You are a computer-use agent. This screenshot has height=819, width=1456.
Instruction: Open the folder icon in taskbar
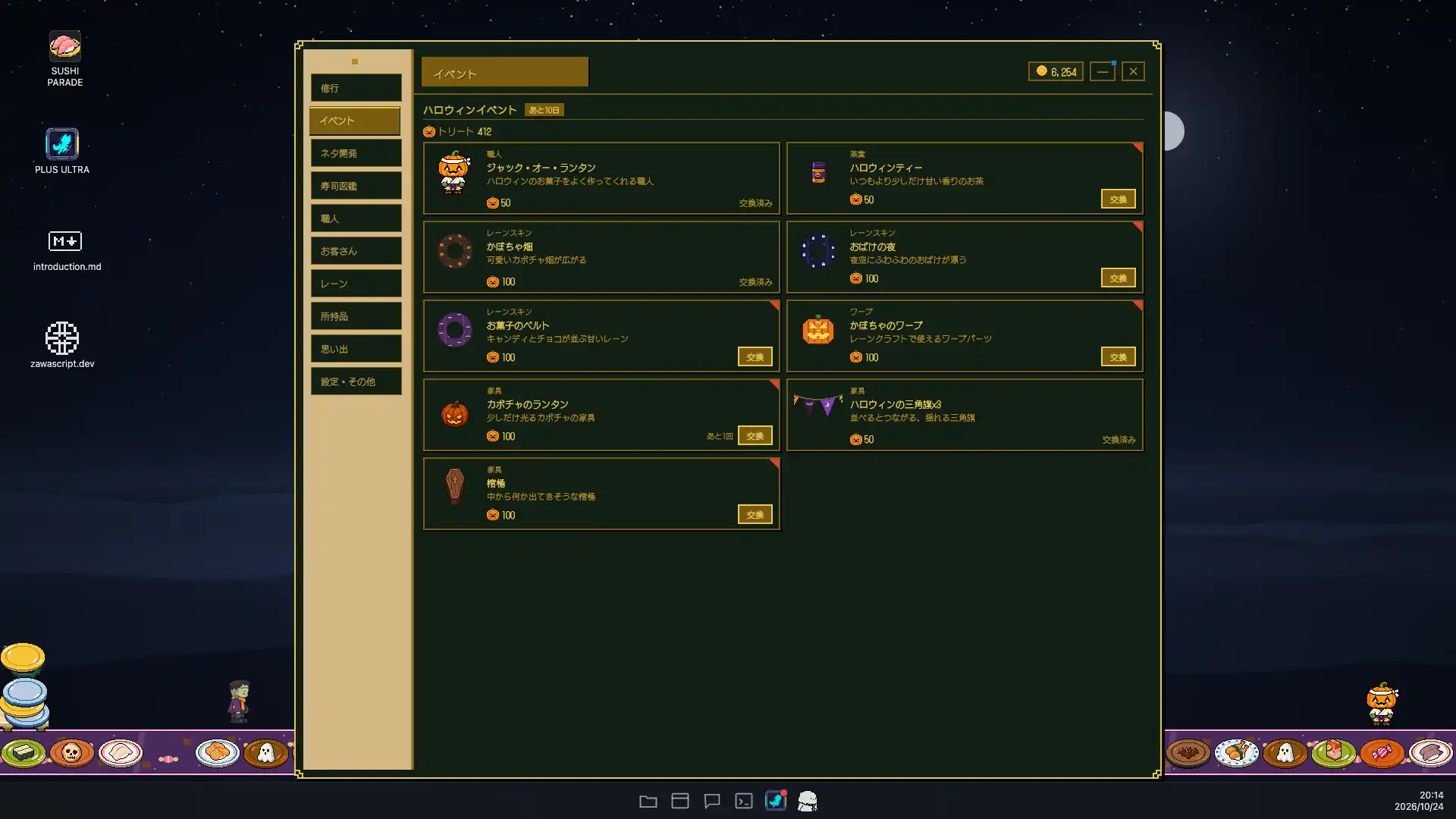pyautogui.click(x=648, y=801)
